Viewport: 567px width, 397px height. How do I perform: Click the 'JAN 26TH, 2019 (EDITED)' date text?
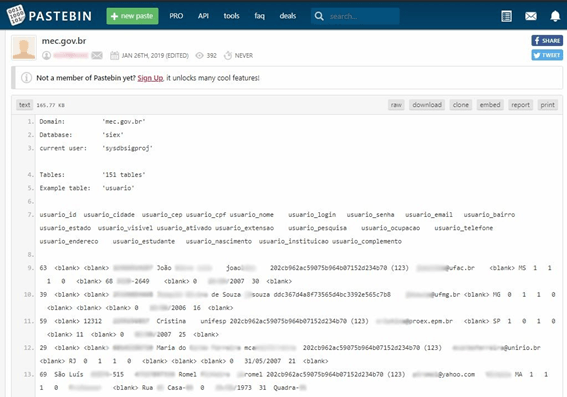click(x=155, y=56)
